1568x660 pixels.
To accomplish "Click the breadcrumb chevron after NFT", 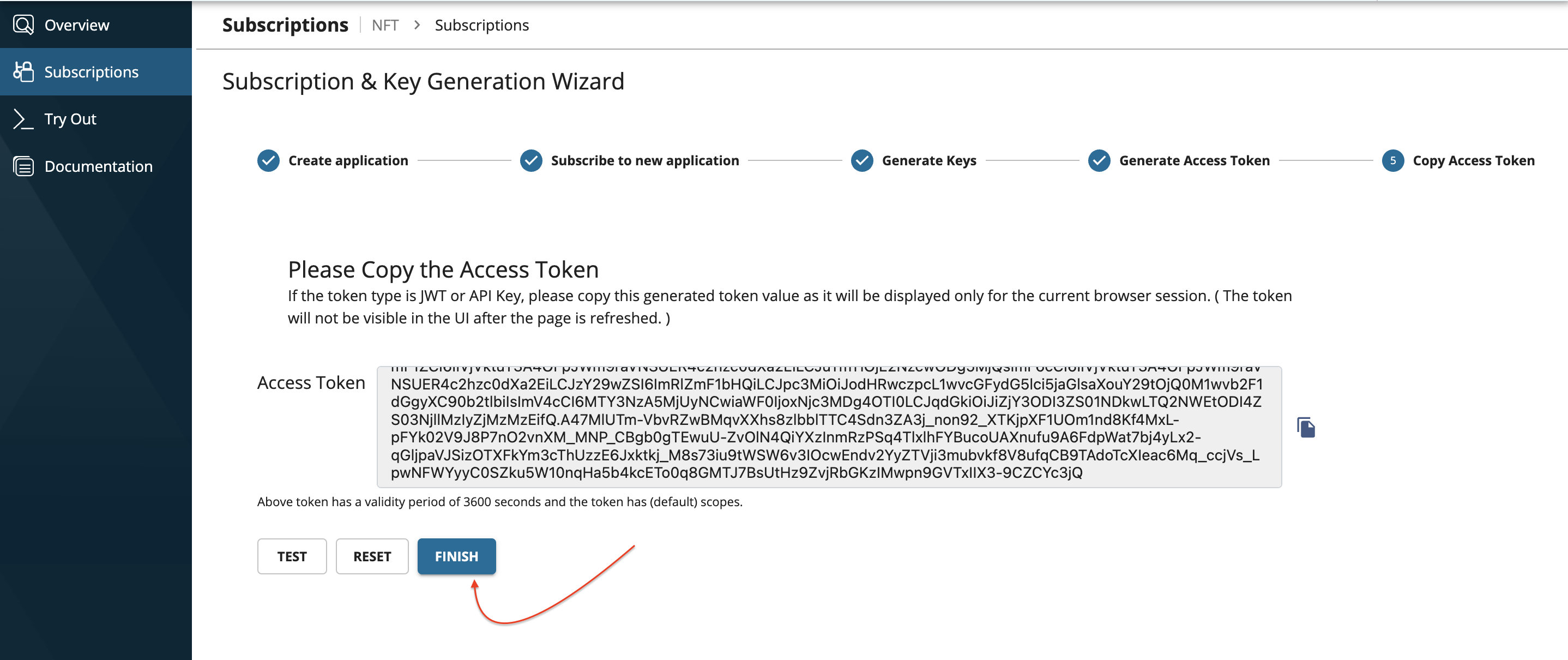I will [417, 25].
